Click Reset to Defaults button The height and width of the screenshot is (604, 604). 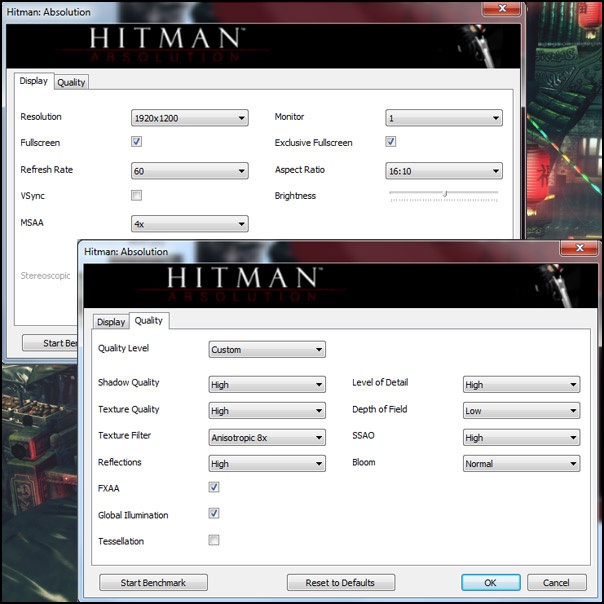click(341, 582)
